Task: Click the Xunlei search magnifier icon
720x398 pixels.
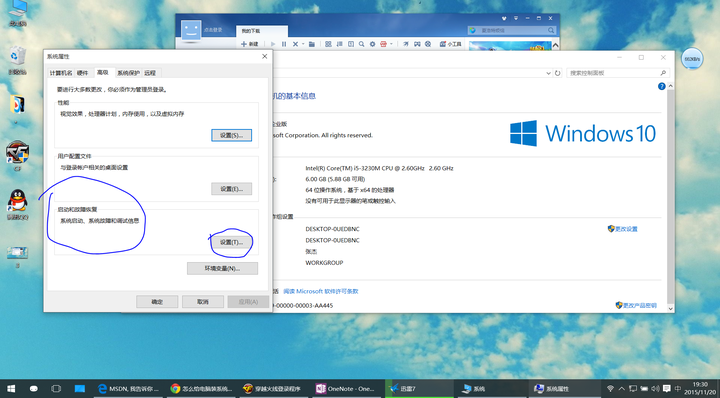Action: [x=551, y=30]
